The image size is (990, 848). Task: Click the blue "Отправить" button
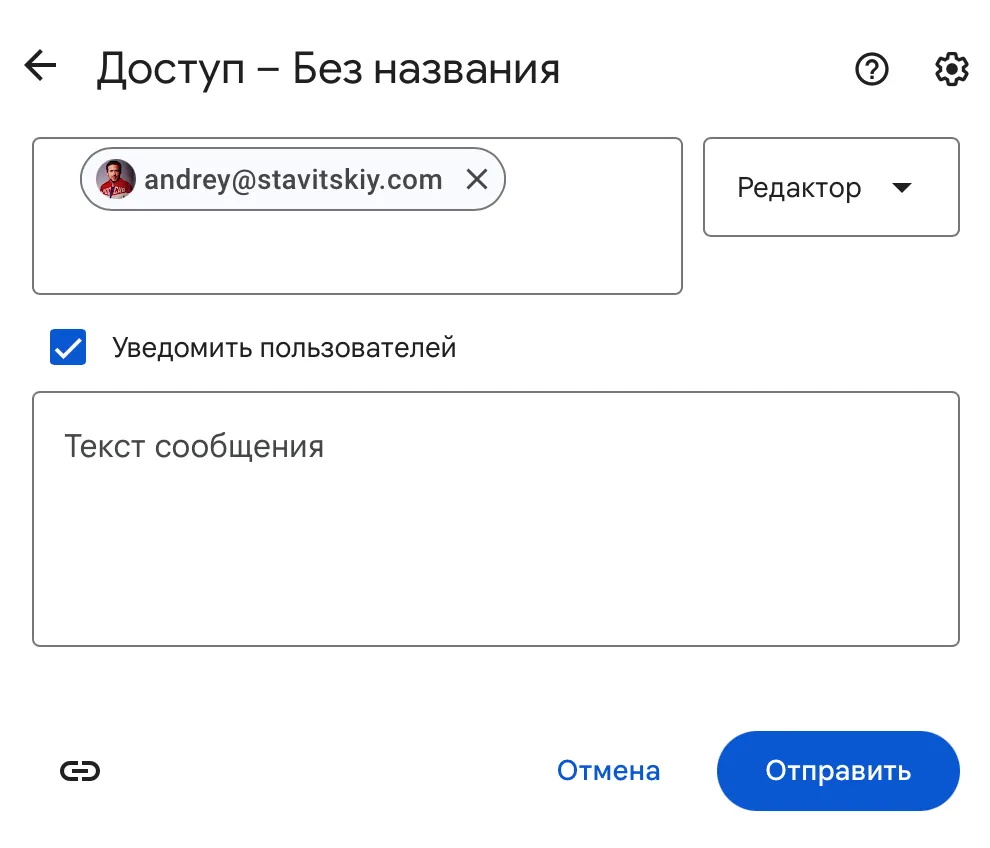point(838,771)
